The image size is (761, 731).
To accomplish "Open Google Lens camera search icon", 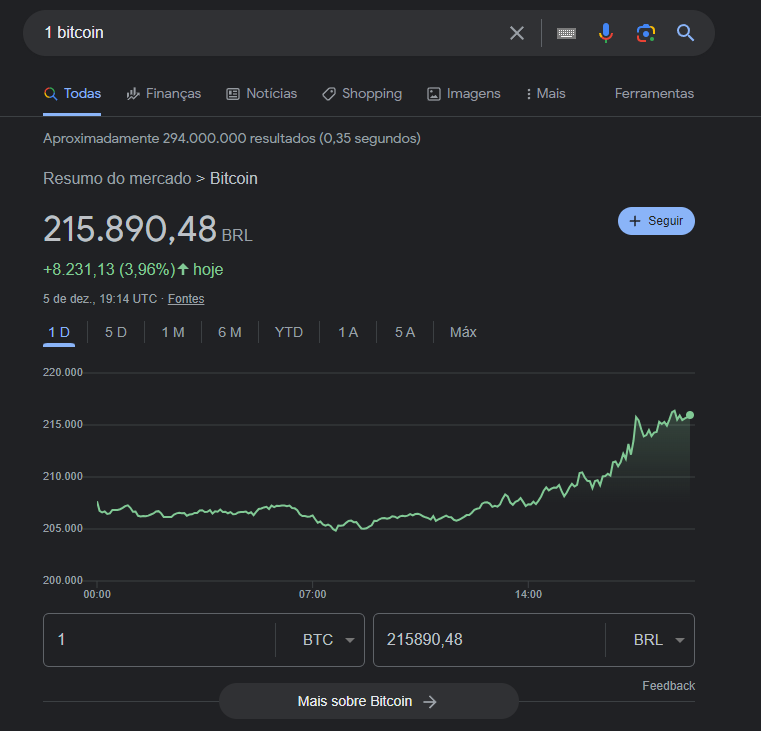I will (x=645, y=33).
